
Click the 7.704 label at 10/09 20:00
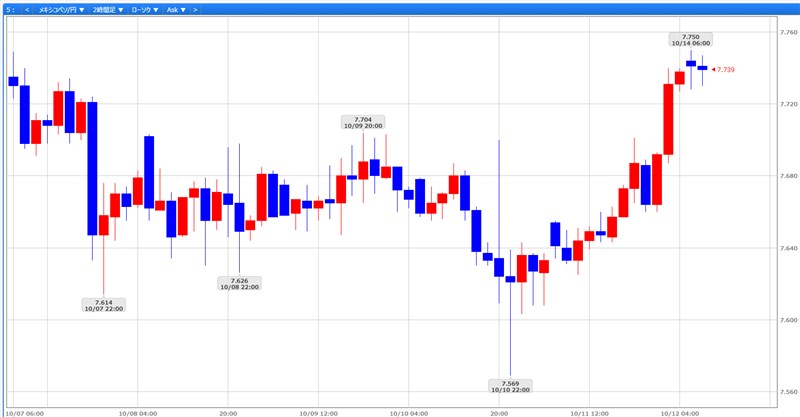click(x=363, y=122)
